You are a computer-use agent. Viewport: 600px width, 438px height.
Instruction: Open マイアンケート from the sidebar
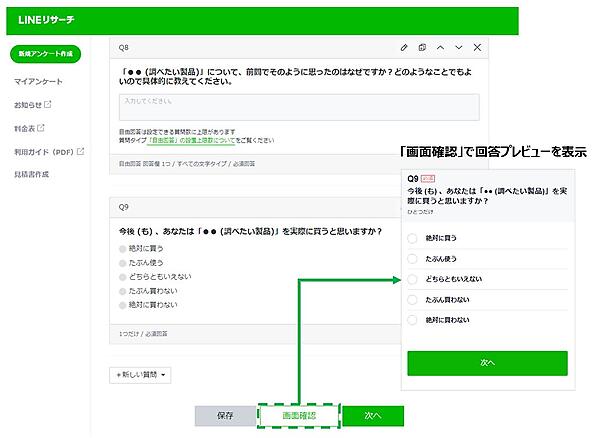38,80
